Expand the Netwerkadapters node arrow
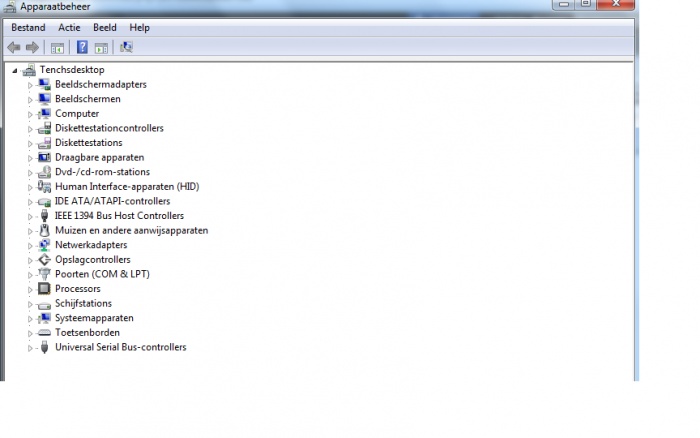The height and width of the screenshot is (438, 700). 30,246
